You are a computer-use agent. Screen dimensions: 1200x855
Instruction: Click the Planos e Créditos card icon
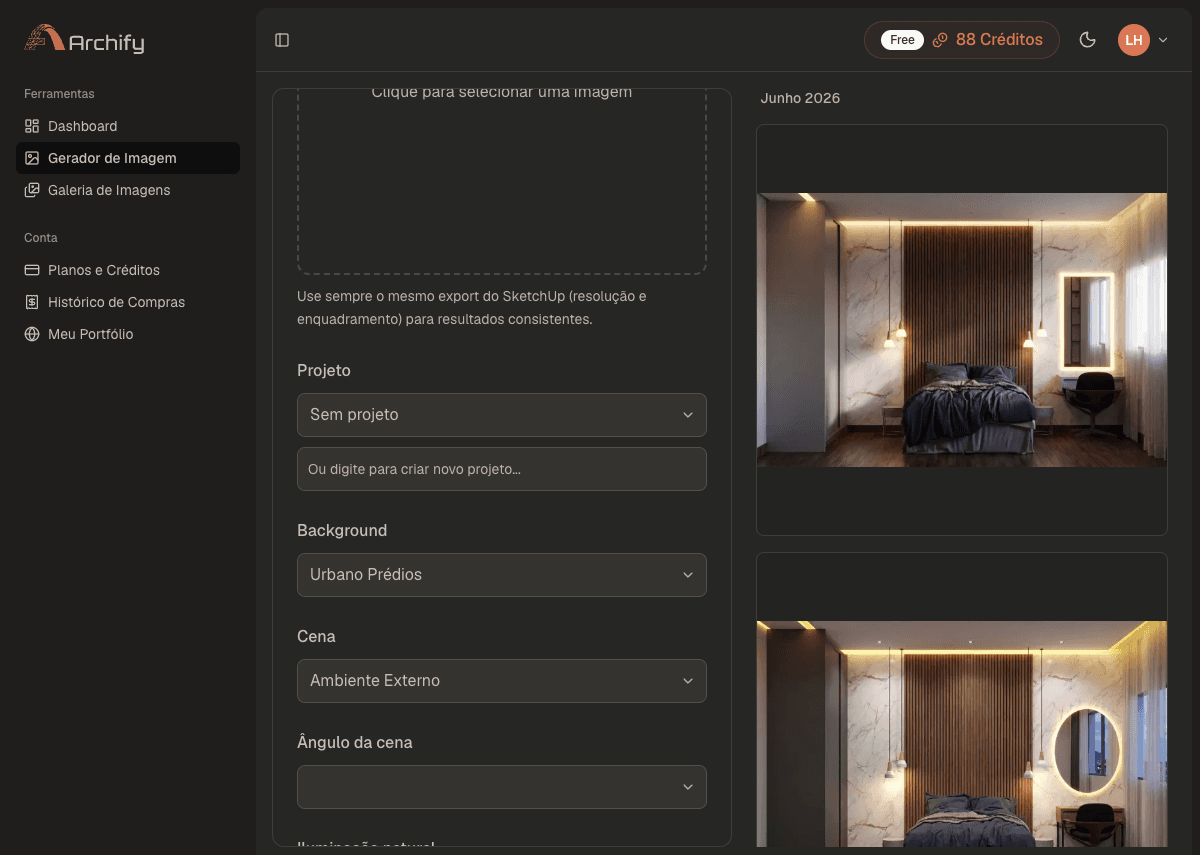(32, 270)
